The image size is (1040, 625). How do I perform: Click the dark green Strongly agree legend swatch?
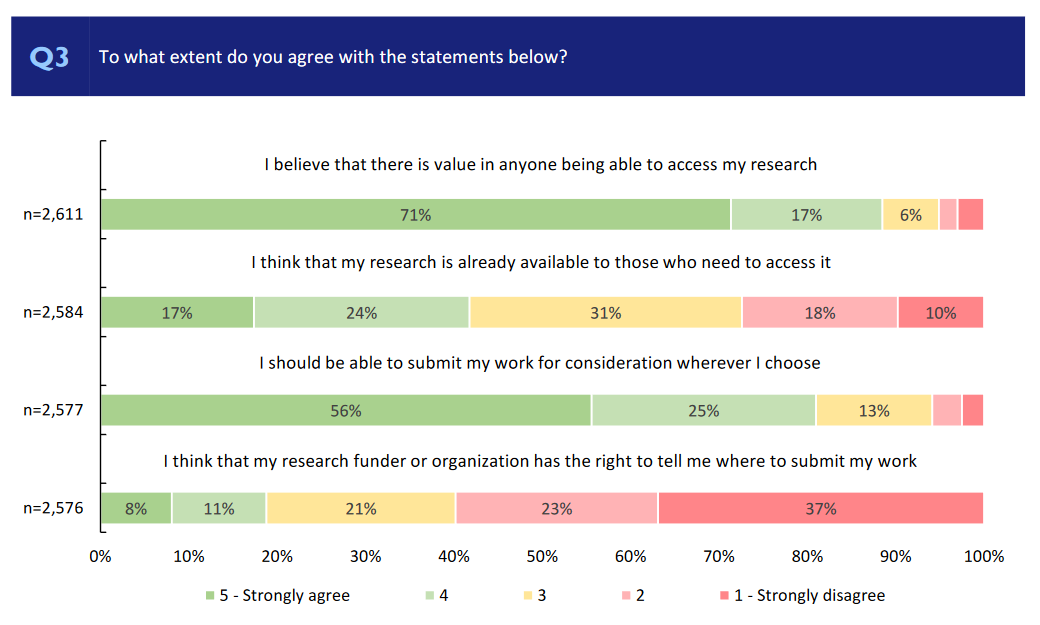tap(210, 596)
